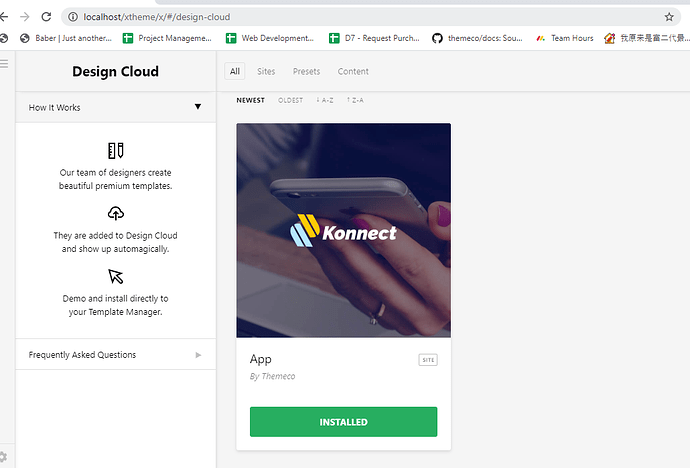Go back using the browser back arrow
Viewport: 690px width, 468px height.
tap(4, 17)
